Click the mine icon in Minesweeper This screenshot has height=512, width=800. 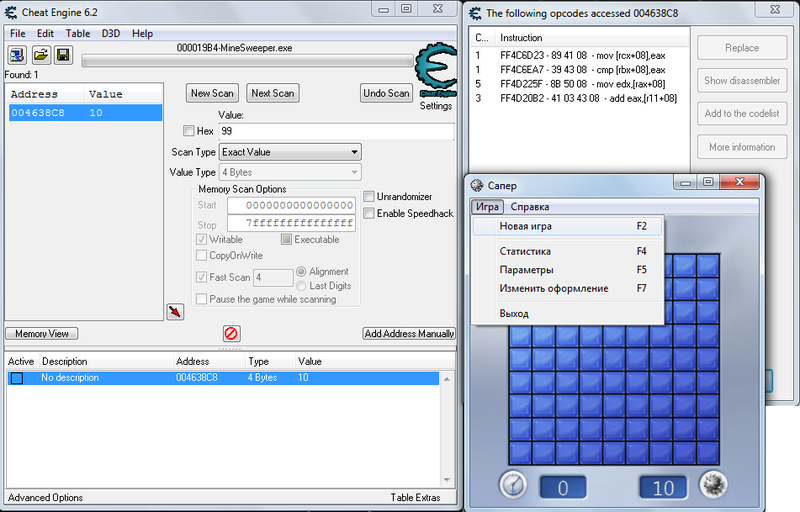click(713, 484)
